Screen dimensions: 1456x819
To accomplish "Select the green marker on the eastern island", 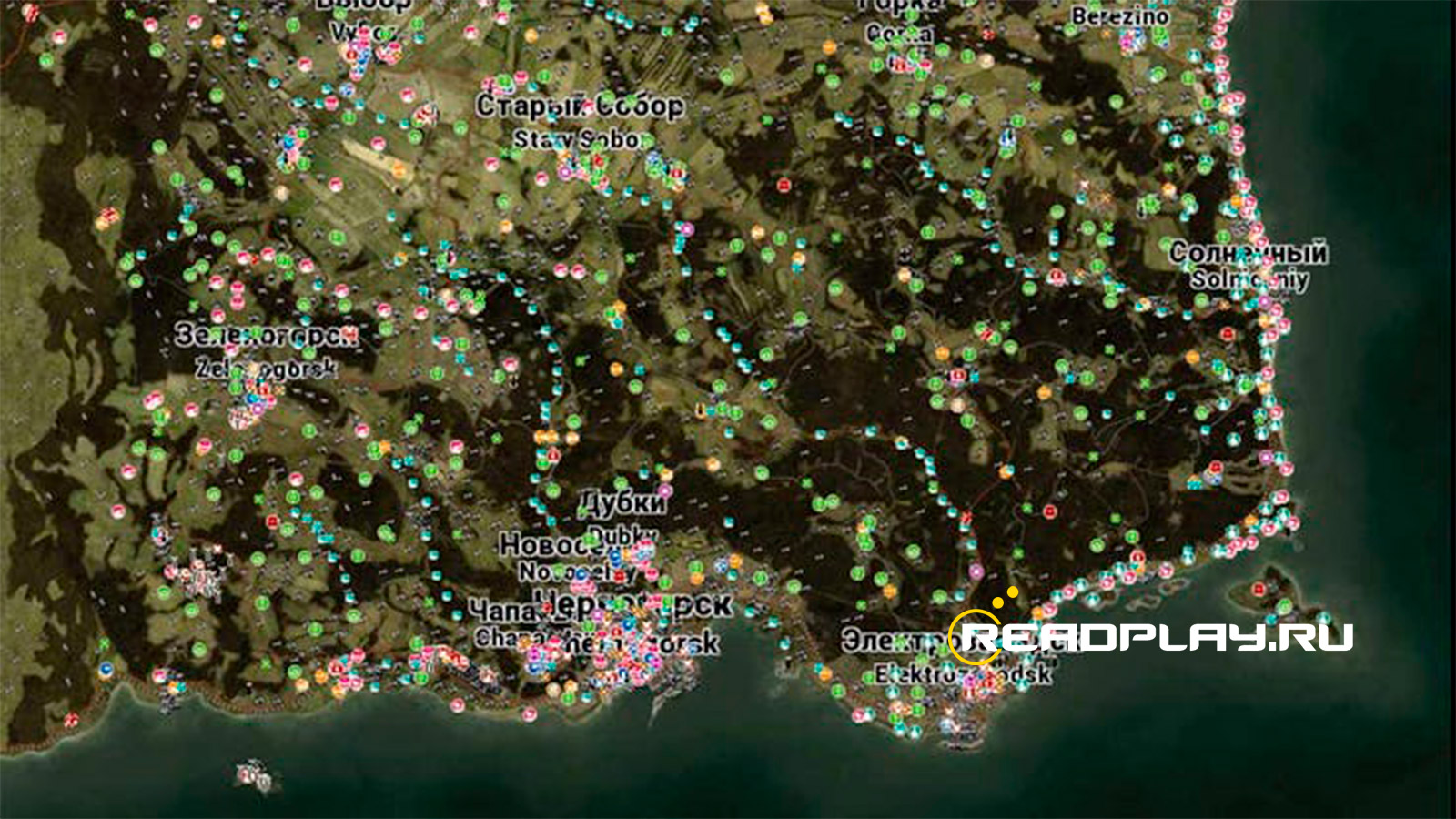I will point(1284,605).
